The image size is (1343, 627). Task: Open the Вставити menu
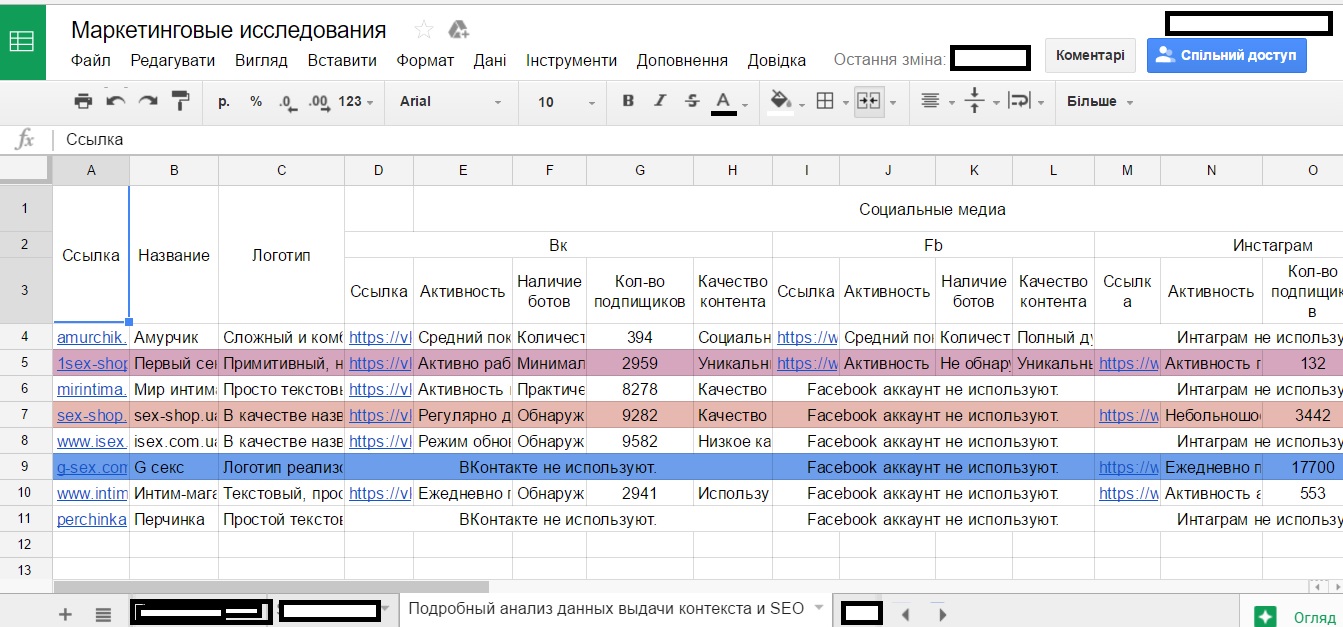(x=342, y=60)
